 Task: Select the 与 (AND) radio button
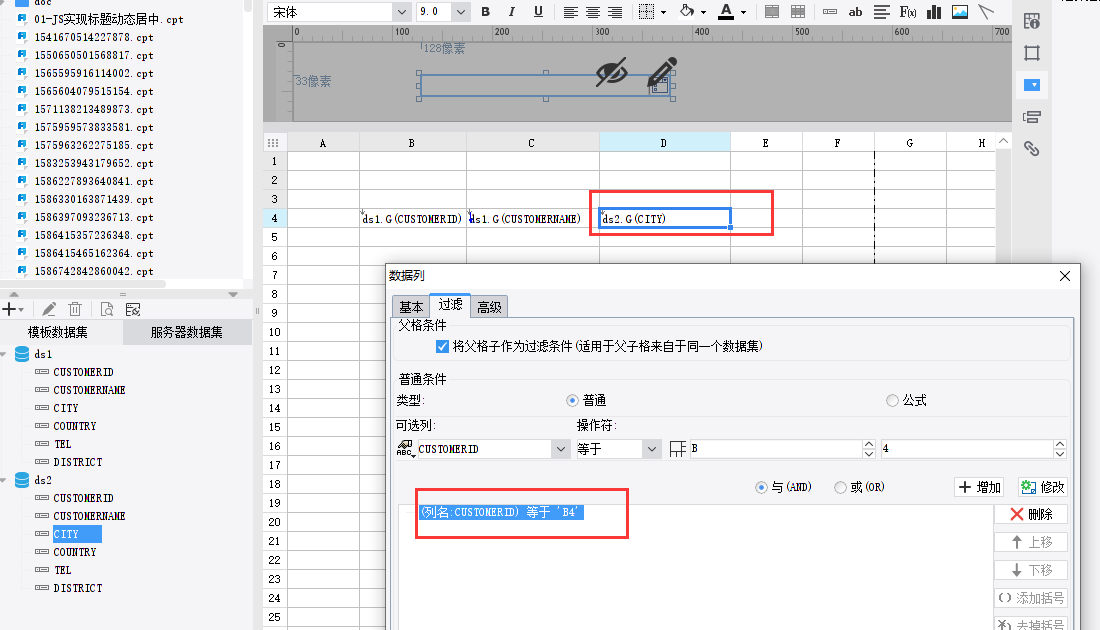pyautogui.click(x=761, y=487)
